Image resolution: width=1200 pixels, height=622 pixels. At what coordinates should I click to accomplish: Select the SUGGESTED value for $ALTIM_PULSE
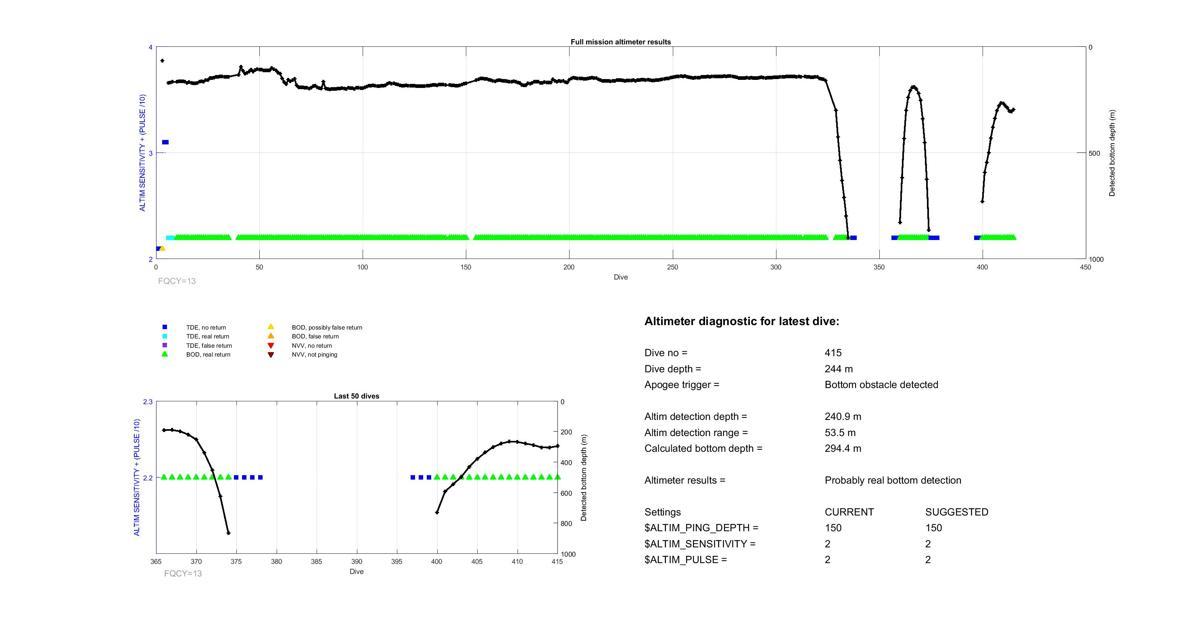(928, 560)
